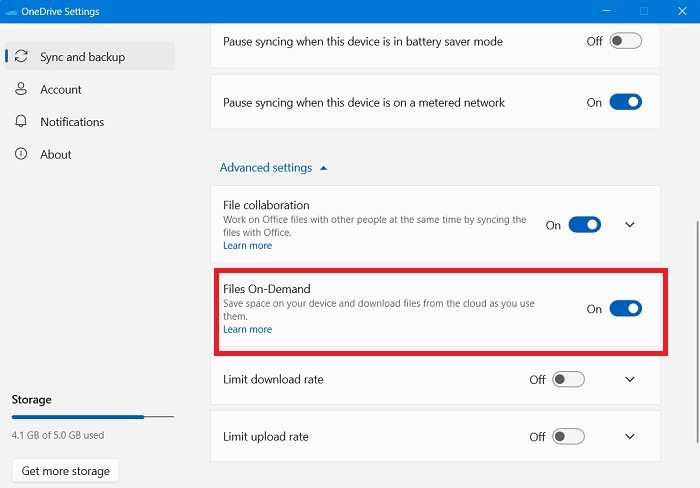Turn off File collaboration toggle

[584, 225]
